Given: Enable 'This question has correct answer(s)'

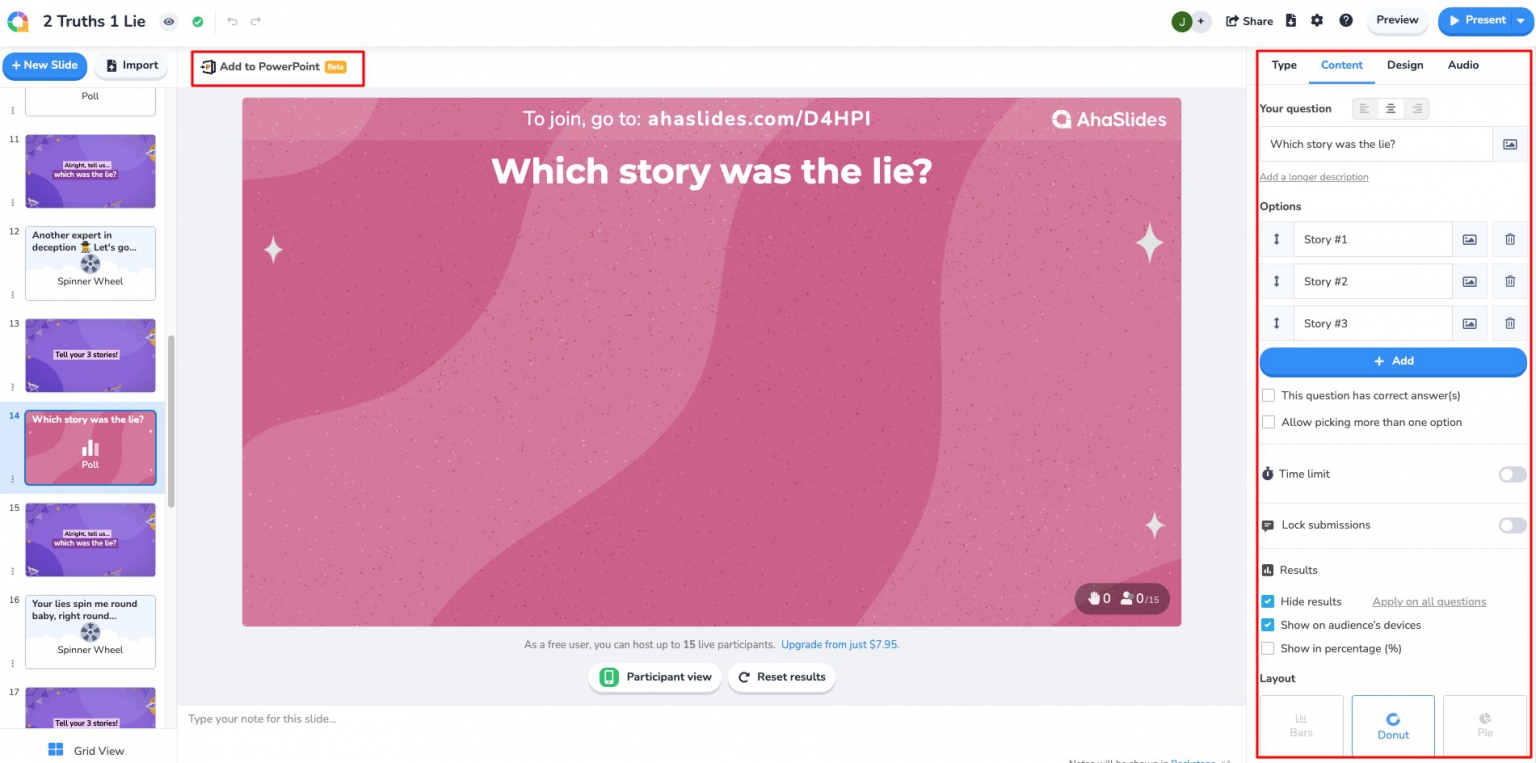Looking at the screenshot, I should tap(1269, 396).
